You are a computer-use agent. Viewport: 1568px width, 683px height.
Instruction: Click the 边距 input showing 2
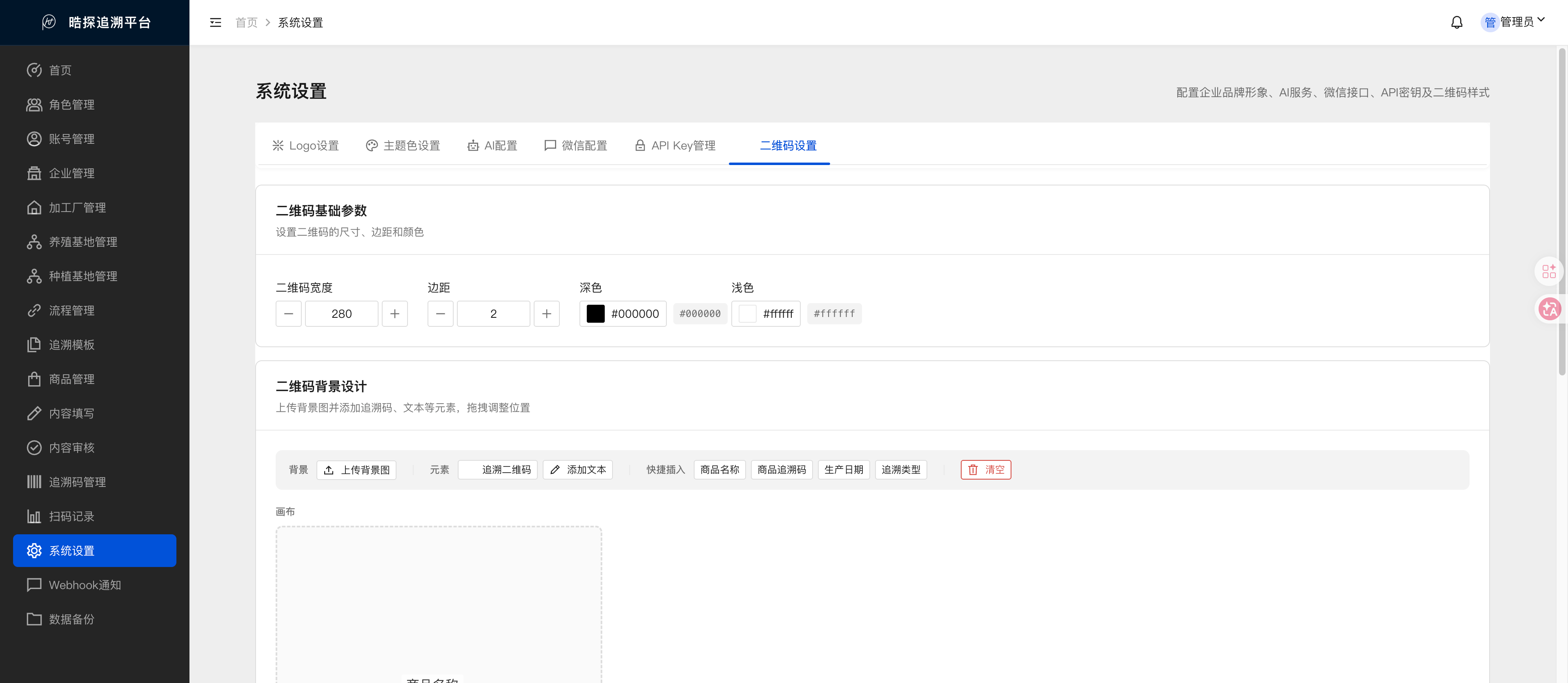coord(494,314)
